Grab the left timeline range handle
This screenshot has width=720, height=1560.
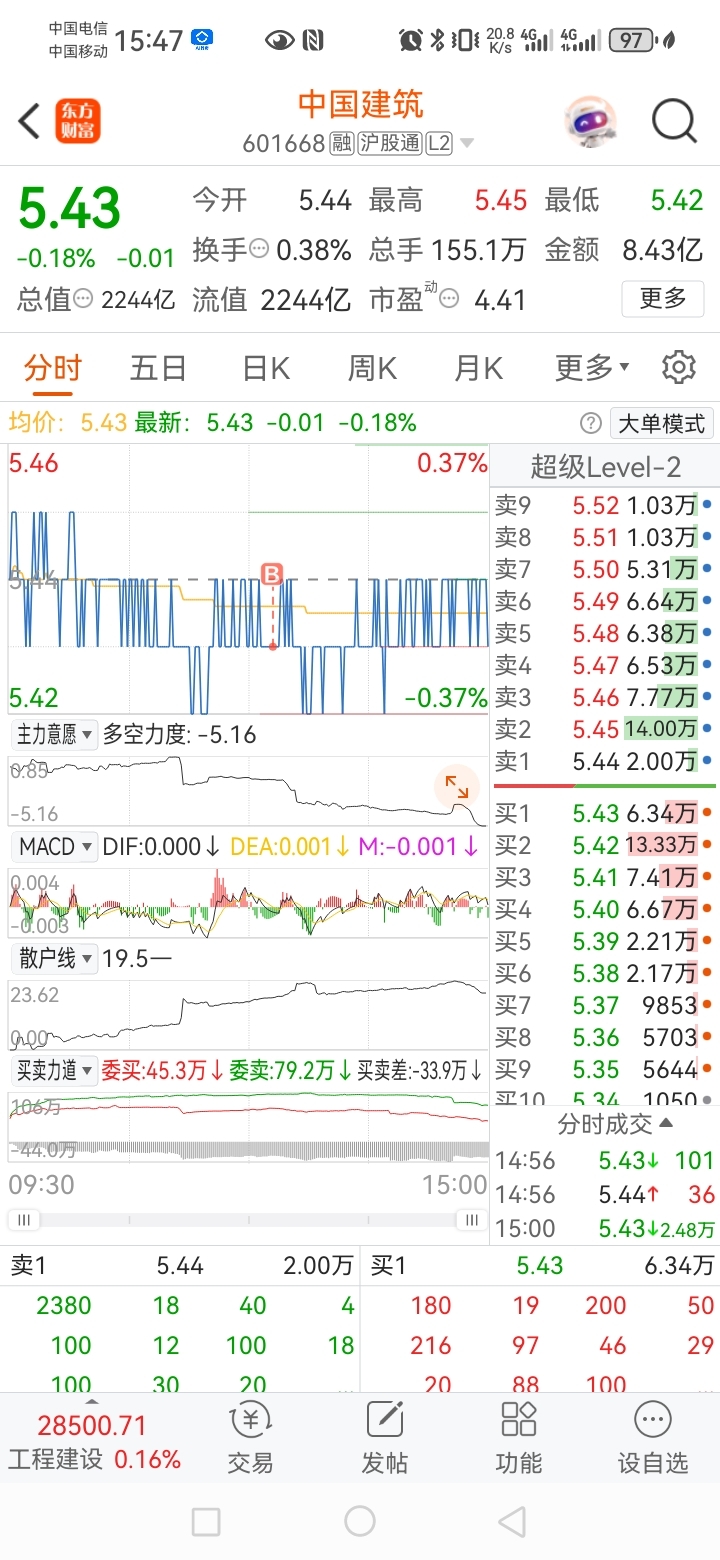pyautogui.click(x=24, y=1219)
